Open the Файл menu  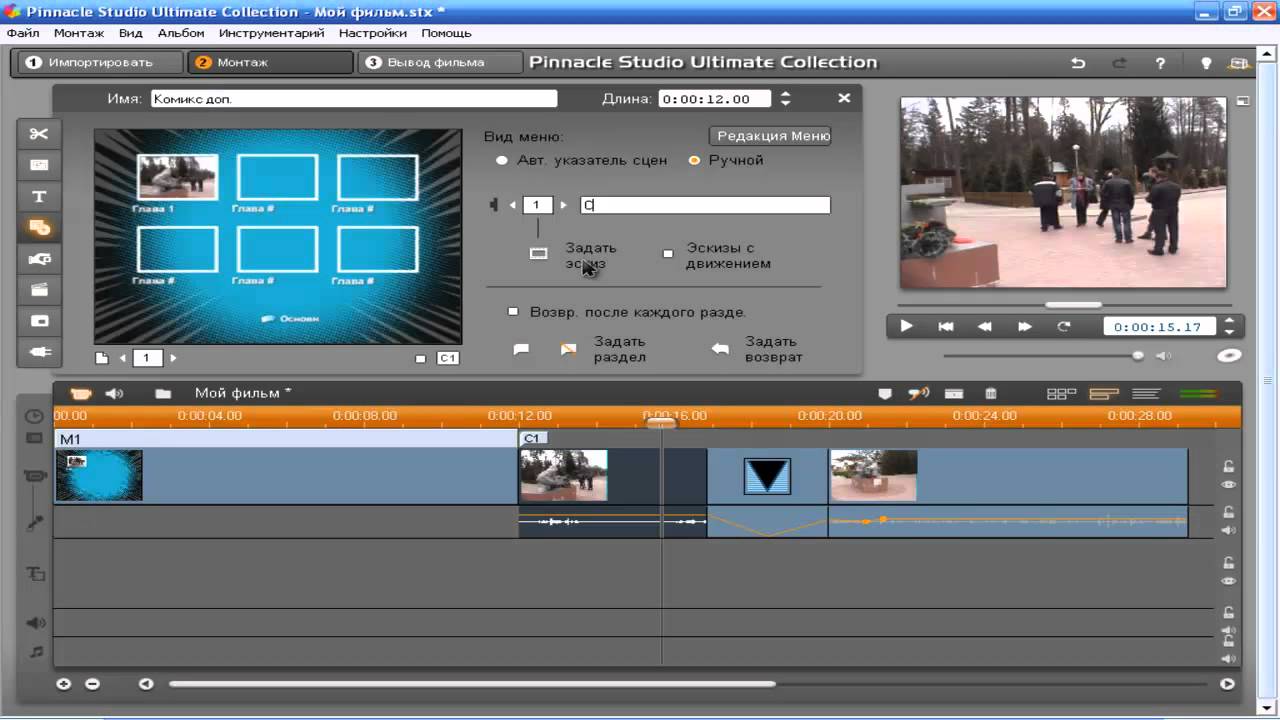[x=23, y=33]
